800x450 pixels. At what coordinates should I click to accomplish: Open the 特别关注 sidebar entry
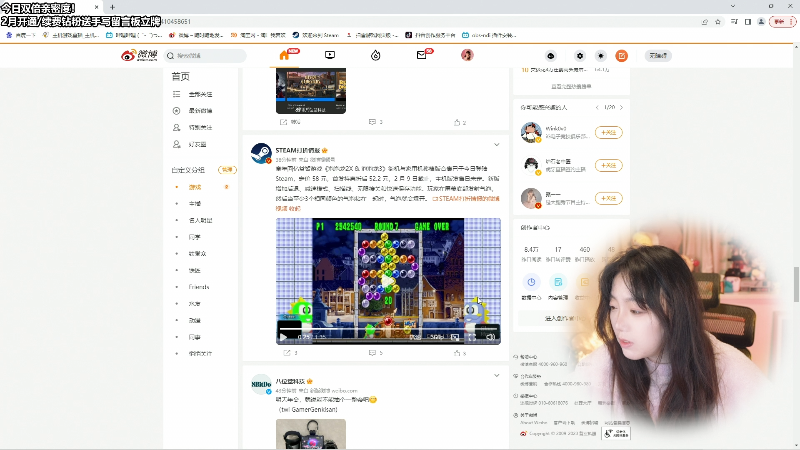[x=201, y=128]
